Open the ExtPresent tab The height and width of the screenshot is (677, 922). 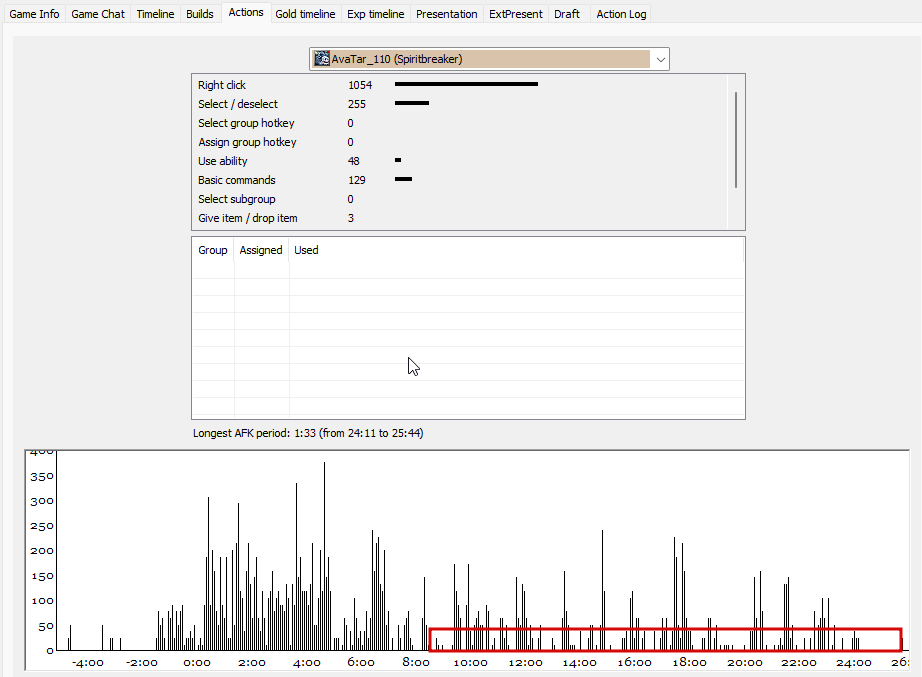(x=516, y=14)
